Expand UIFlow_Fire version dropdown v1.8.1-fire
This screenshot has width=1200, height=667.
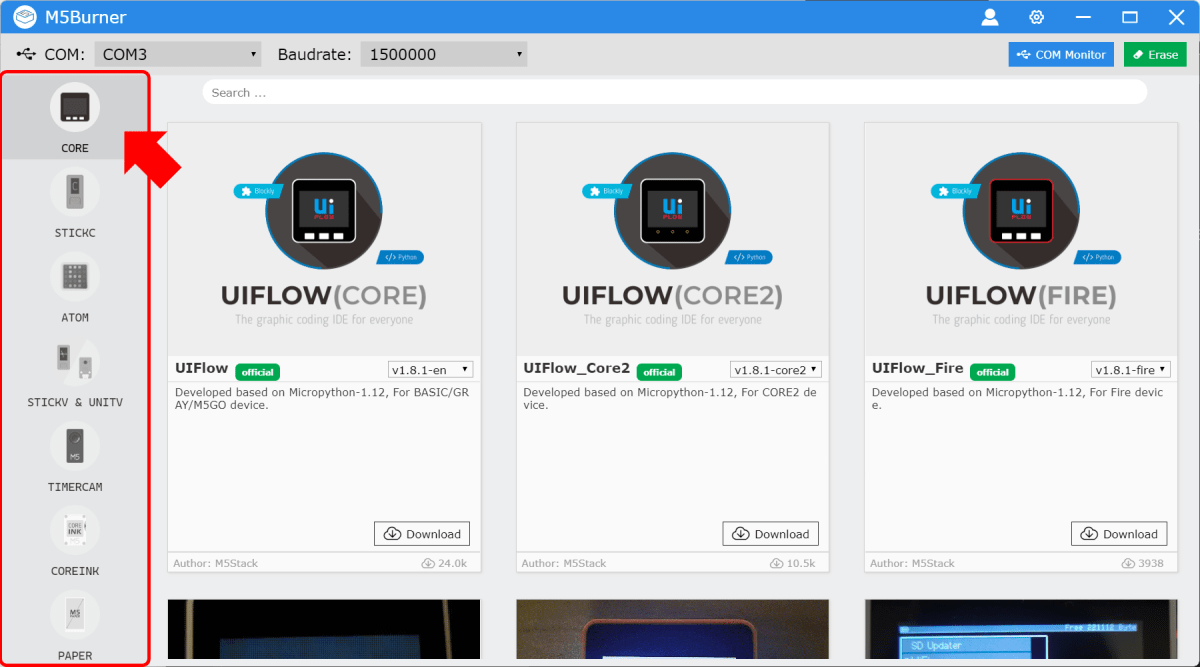(1131, 369)
